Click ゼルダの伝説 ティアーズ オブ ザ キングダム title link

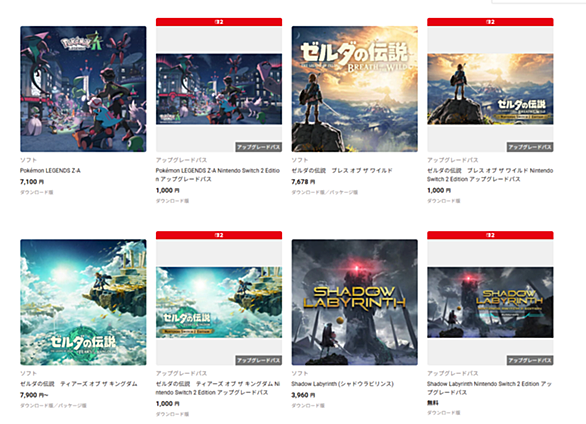[79, 384]
